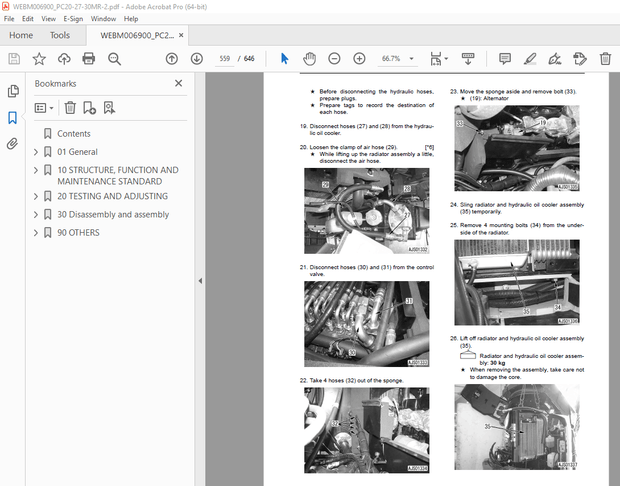Expand the 90 Others bookmark

(36, 233)
